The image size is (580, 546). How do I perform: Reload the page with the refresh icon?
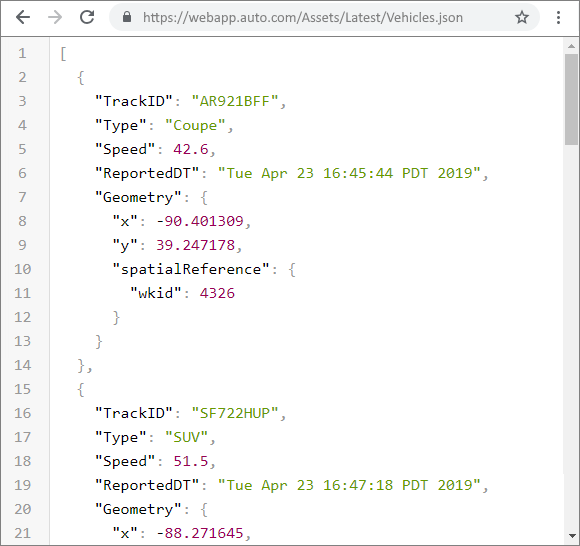87,17
